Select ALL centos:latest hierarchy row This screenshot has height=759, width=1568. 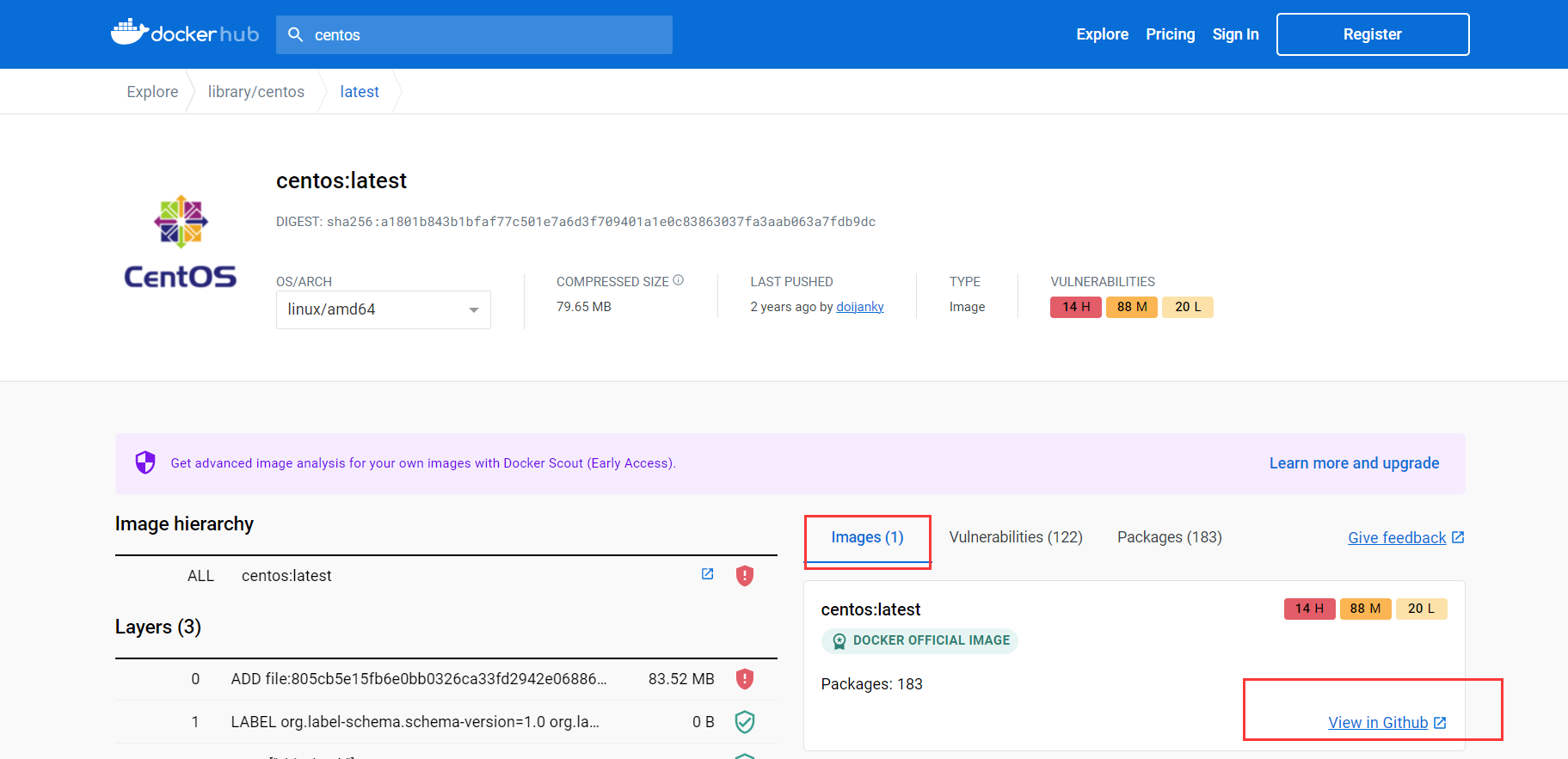pos(446,576)
